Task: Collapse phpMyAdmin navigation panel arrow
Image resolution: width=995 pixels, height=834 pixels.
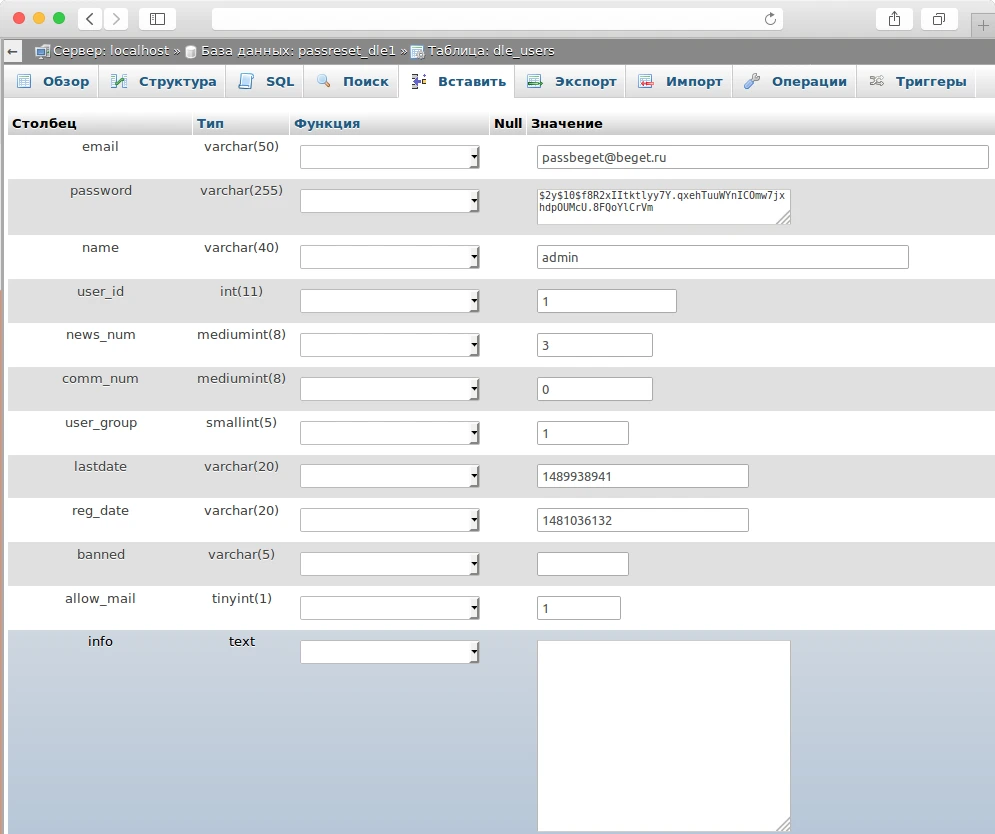Action: [x=12, y=51]
